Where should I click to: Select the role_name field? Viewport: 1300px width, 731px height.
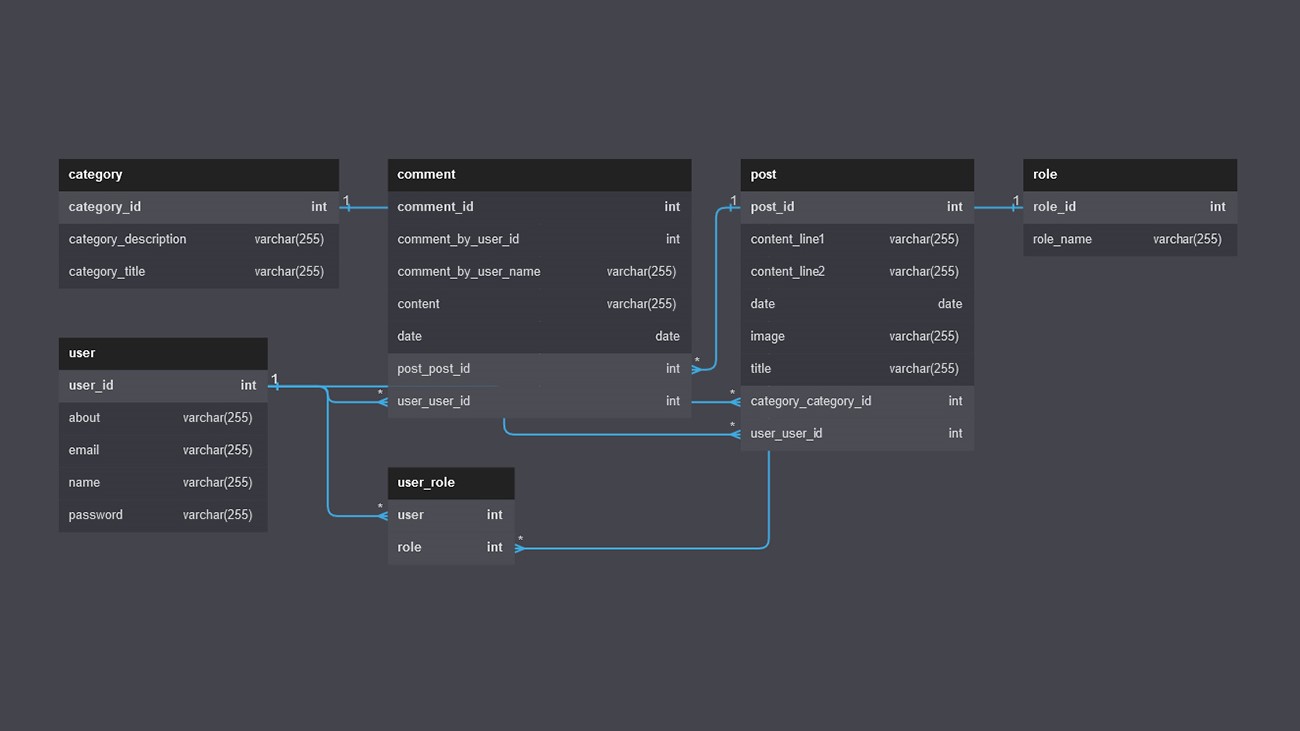pos(1130,239)
